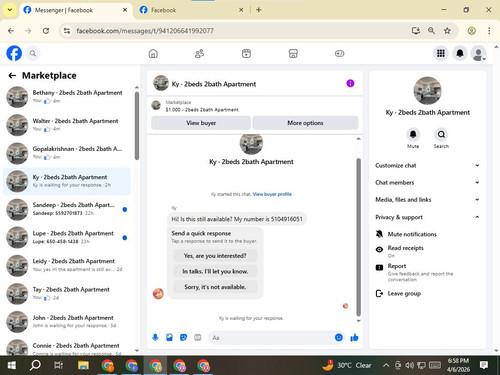The height and width of the screenshot is (375, 500).
Task: Open a new browser tab
Action: point(258,10)
